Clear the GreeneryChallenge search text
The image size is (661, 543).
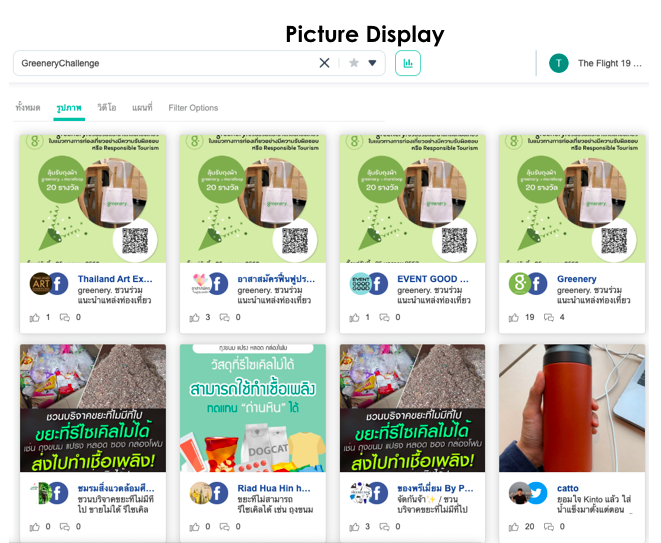[324, 63]
